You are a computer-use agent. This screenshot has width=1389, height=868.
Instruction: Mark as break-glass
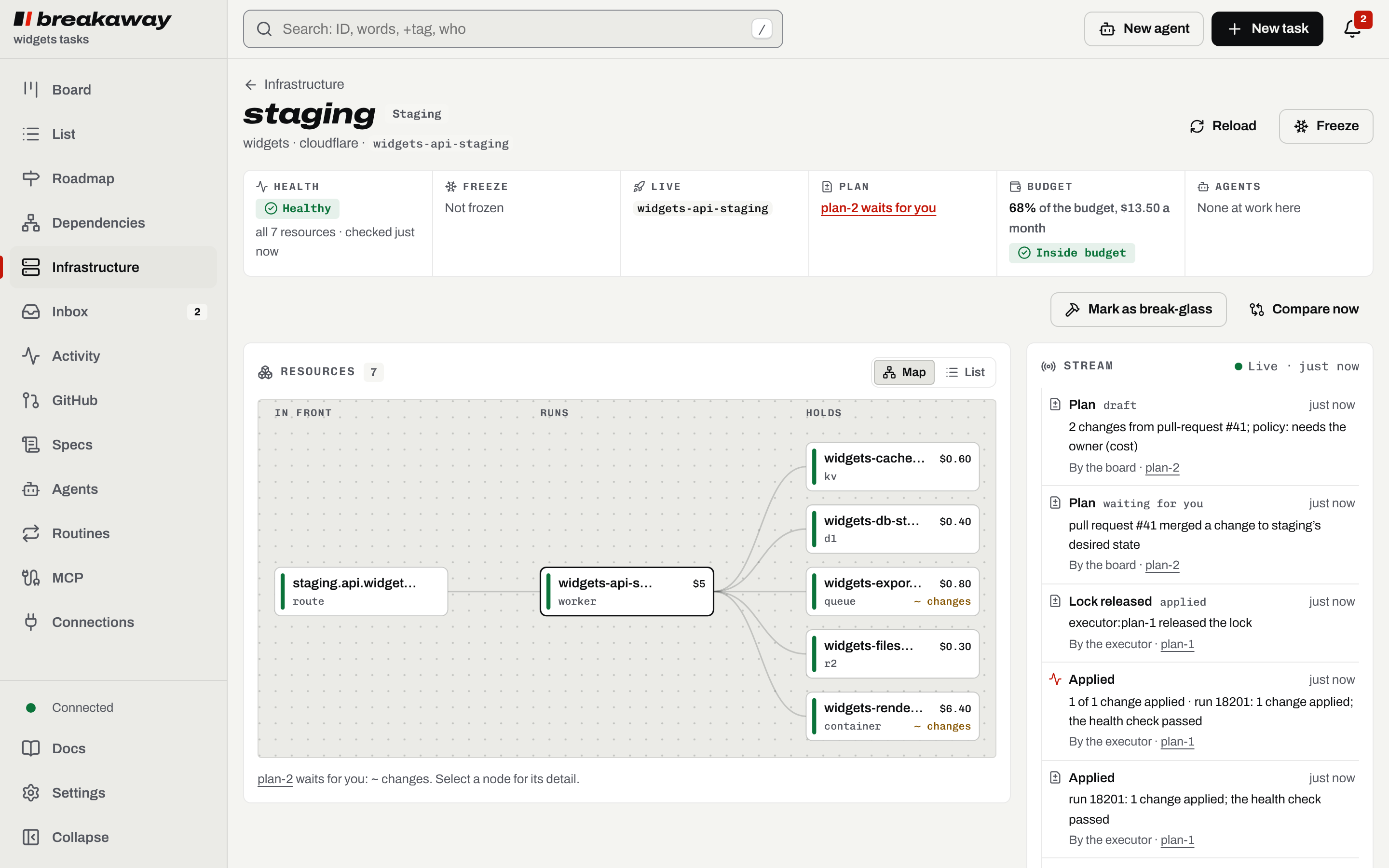pyautogui.click(x=1138, y=310)
